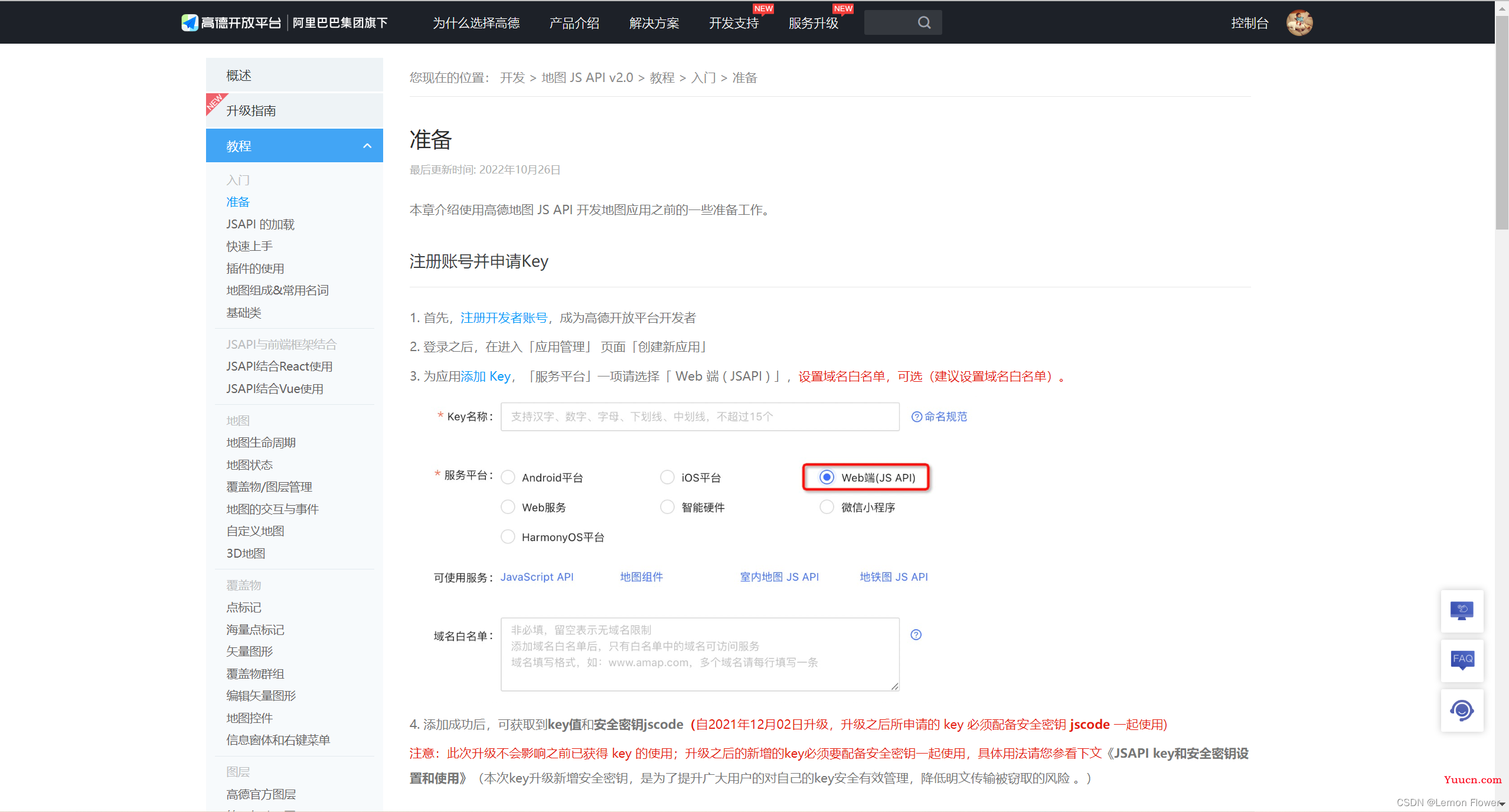Viewport: 1509px width, 812px height.
Task: Open the 产品介绍 nav menu
Action: (574, 23)
